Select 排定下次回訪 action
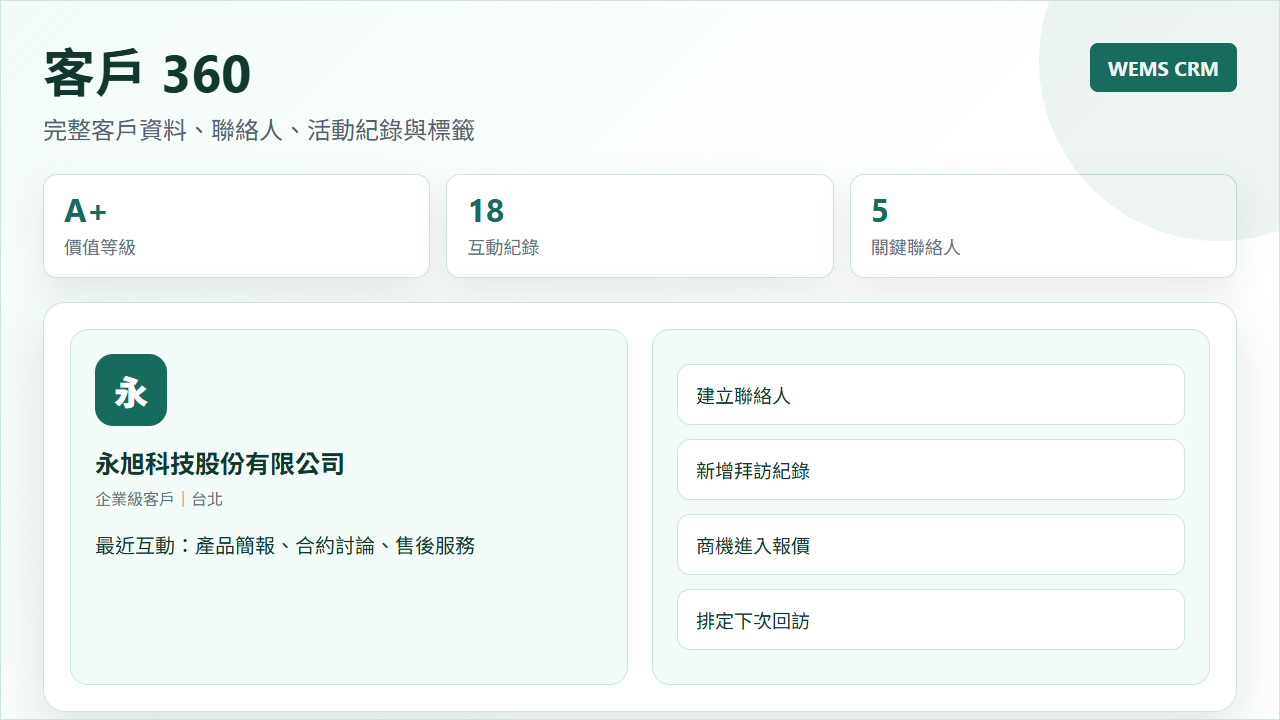The image size is (1280, 720). [931, 620]
